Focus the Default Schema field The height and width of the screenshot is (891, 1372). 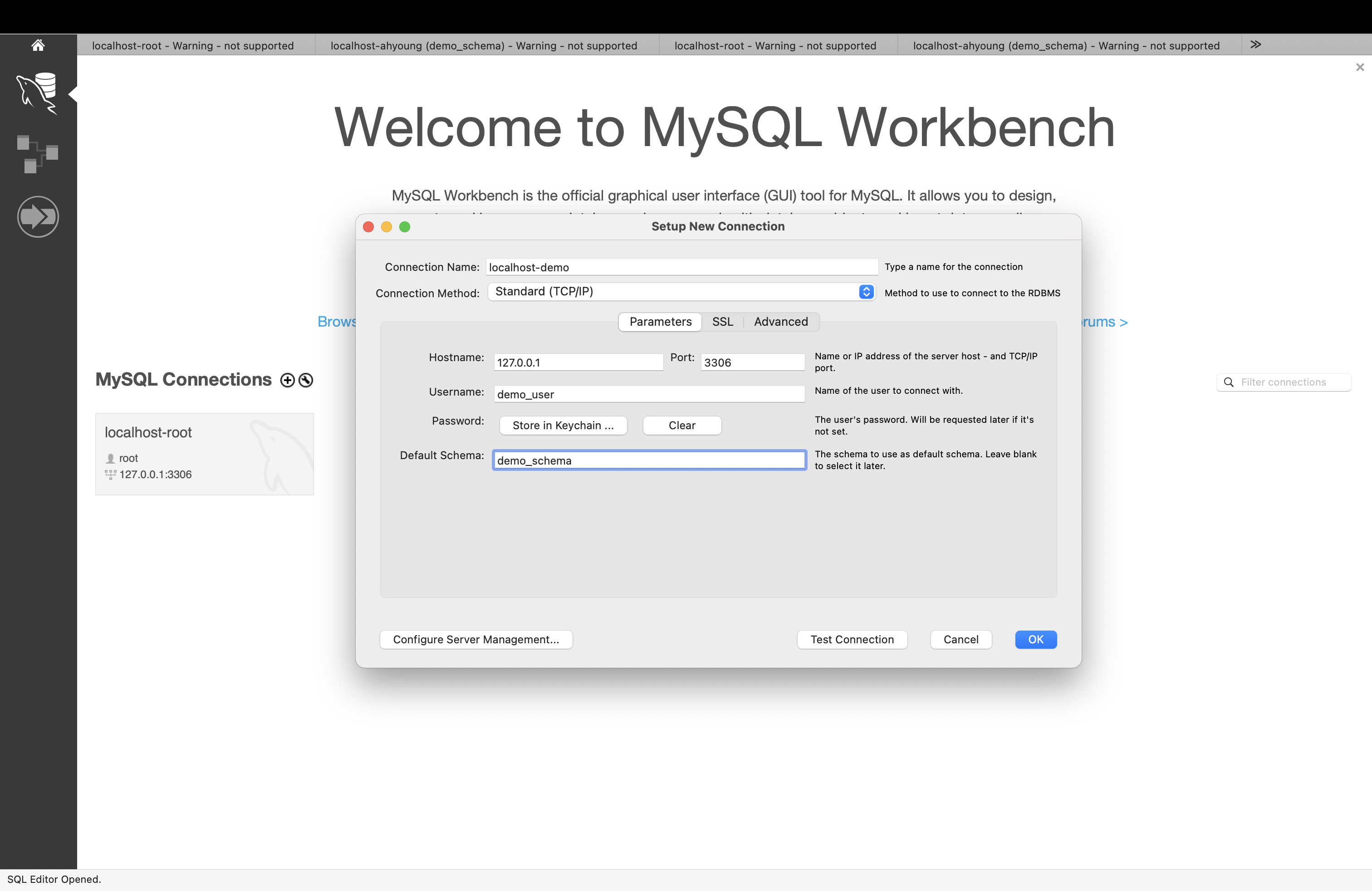pos(649,460)
